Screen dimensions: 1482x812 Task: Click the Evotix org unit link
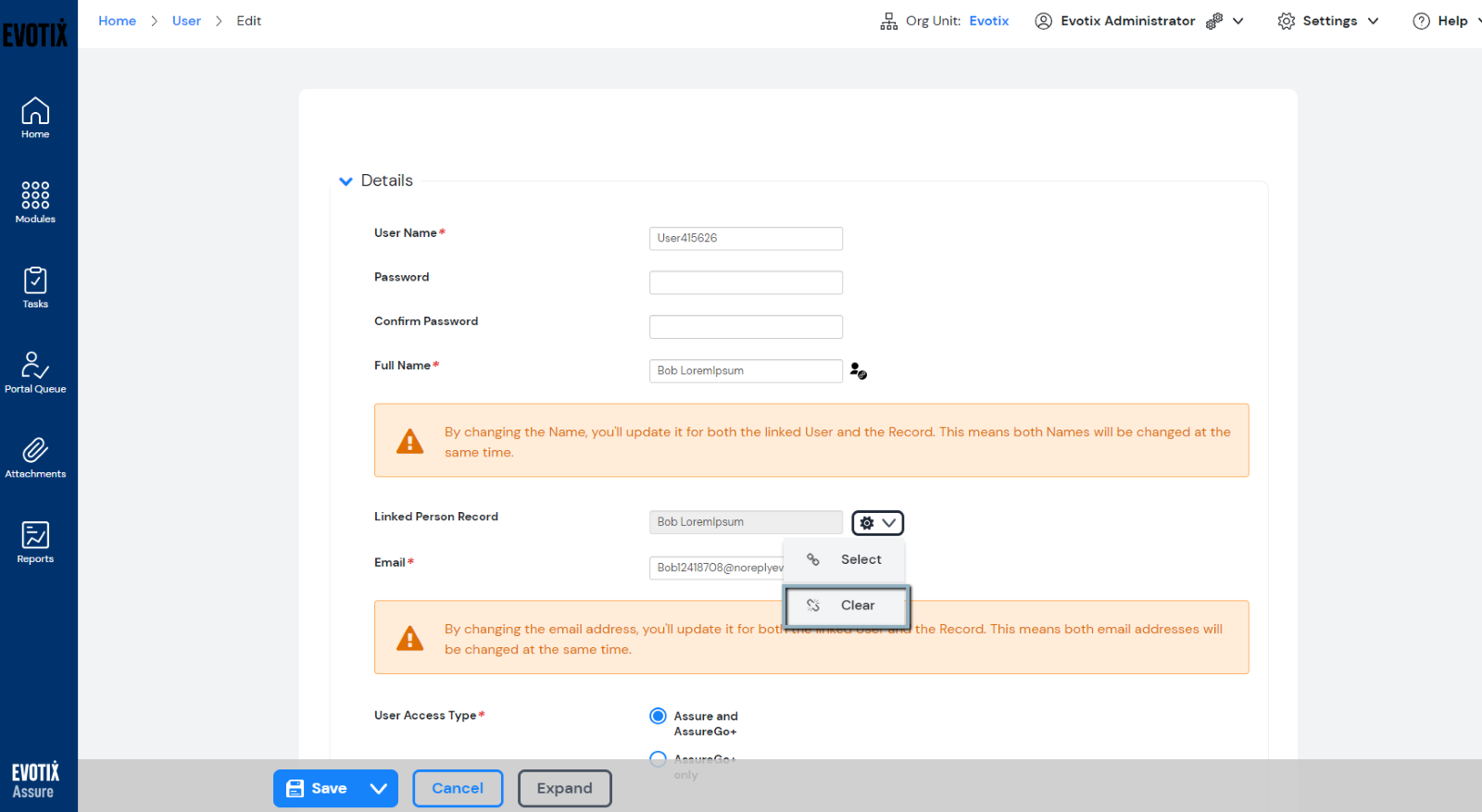click(989, 21)
